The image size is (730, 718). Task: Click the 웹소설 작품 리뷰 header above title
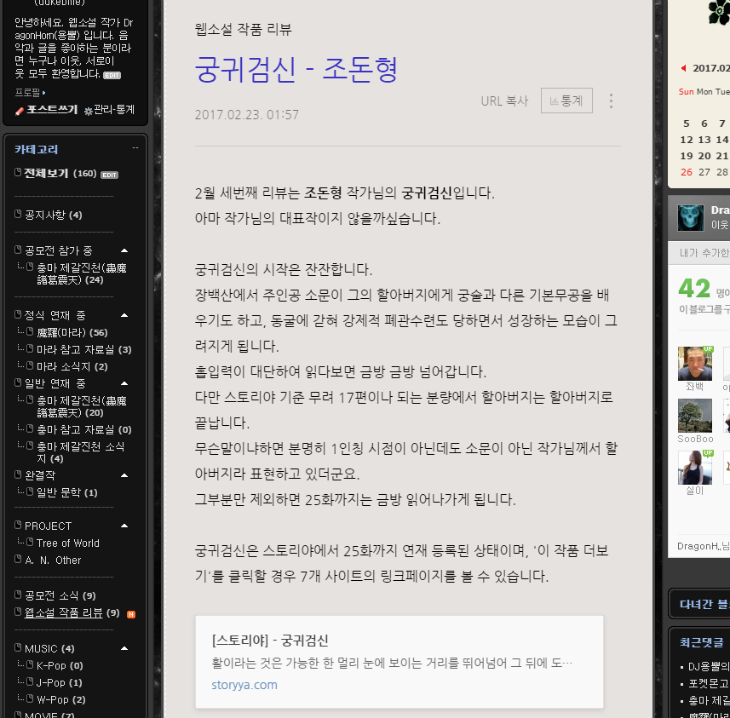pyautogui.click(x=243, y=29)
